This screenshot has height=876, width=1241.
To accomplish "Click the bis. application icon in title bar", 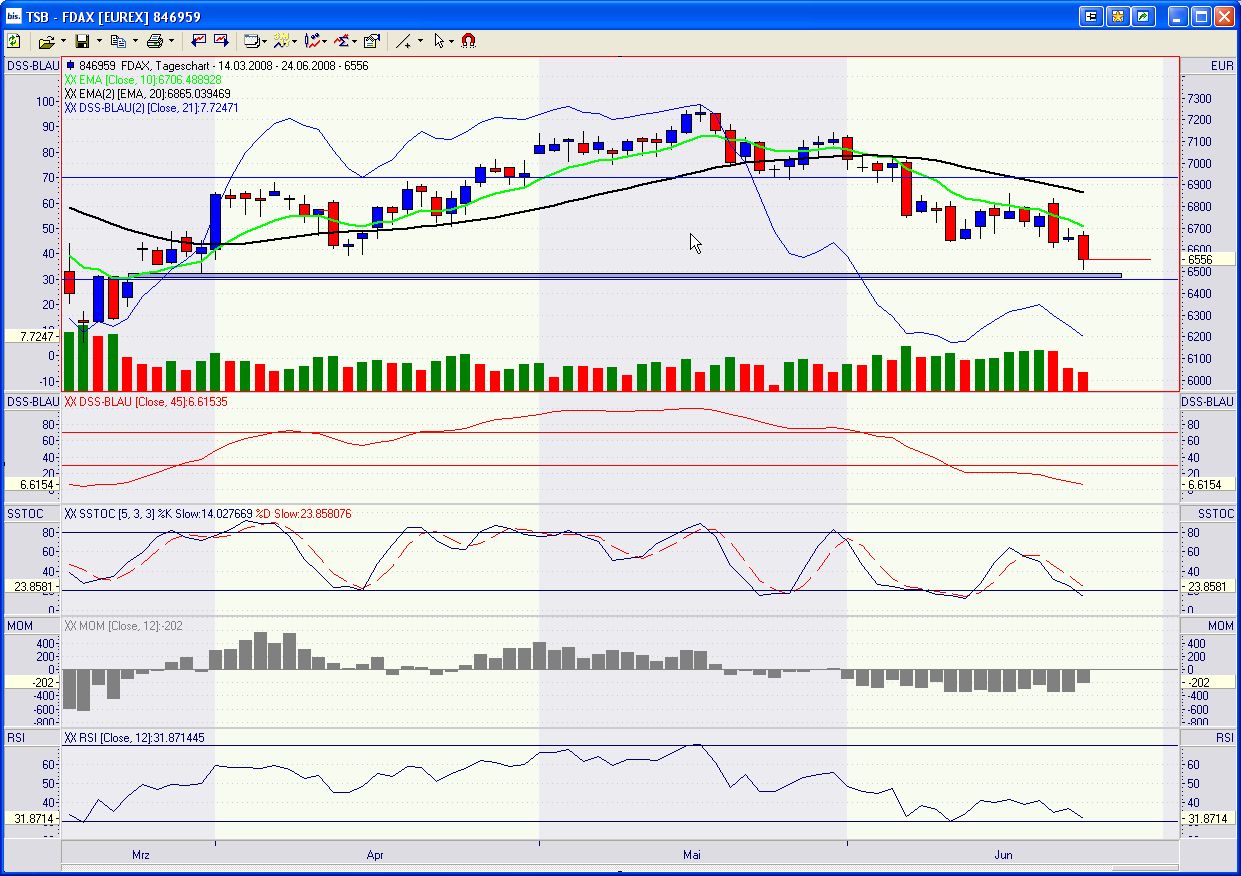I will tap(13, 16).
